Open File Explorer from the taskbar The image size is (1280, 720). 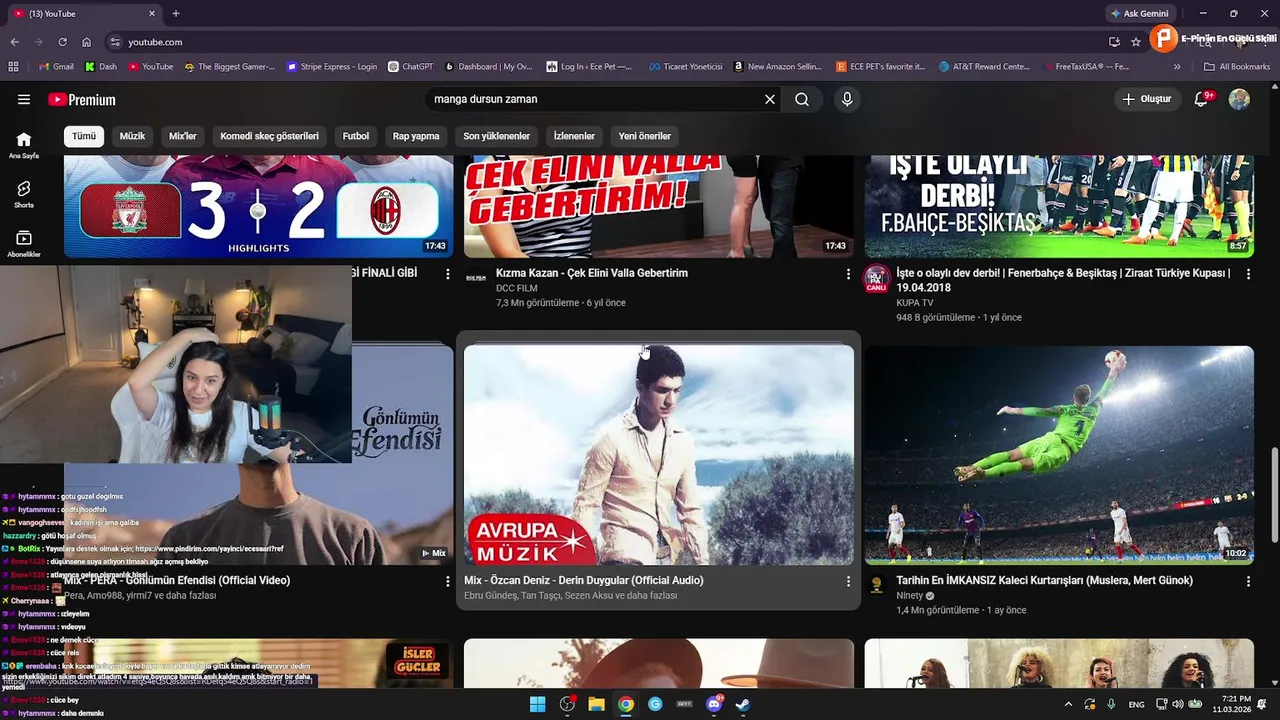point(596,704)
